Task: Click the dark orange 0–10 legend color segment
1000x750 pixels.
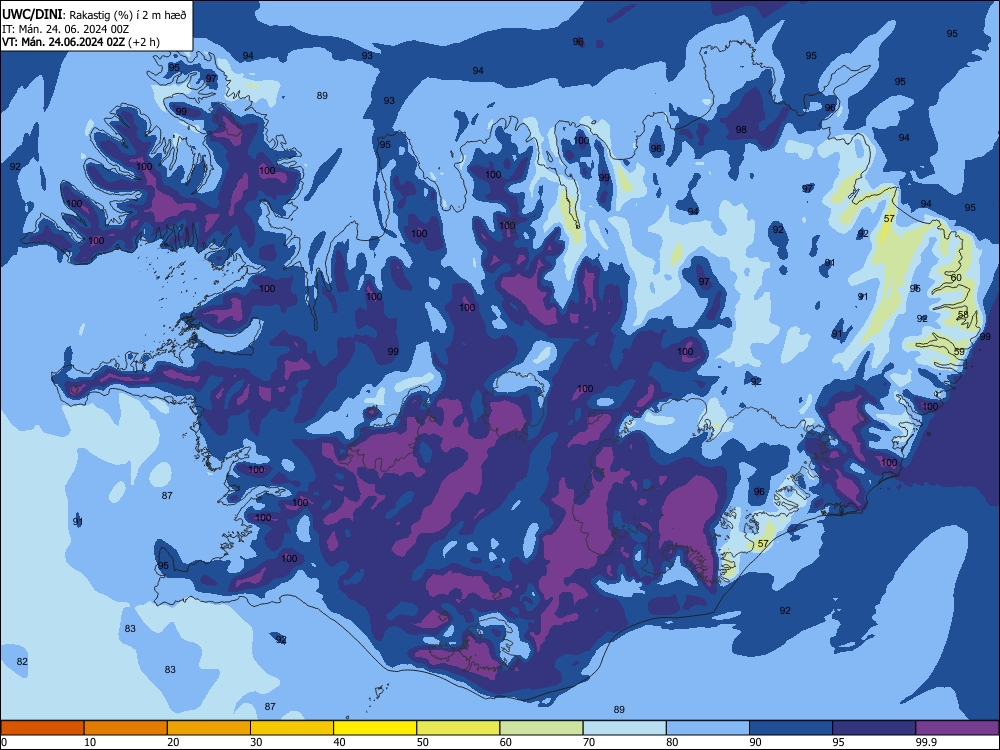Action: point(42,728)
